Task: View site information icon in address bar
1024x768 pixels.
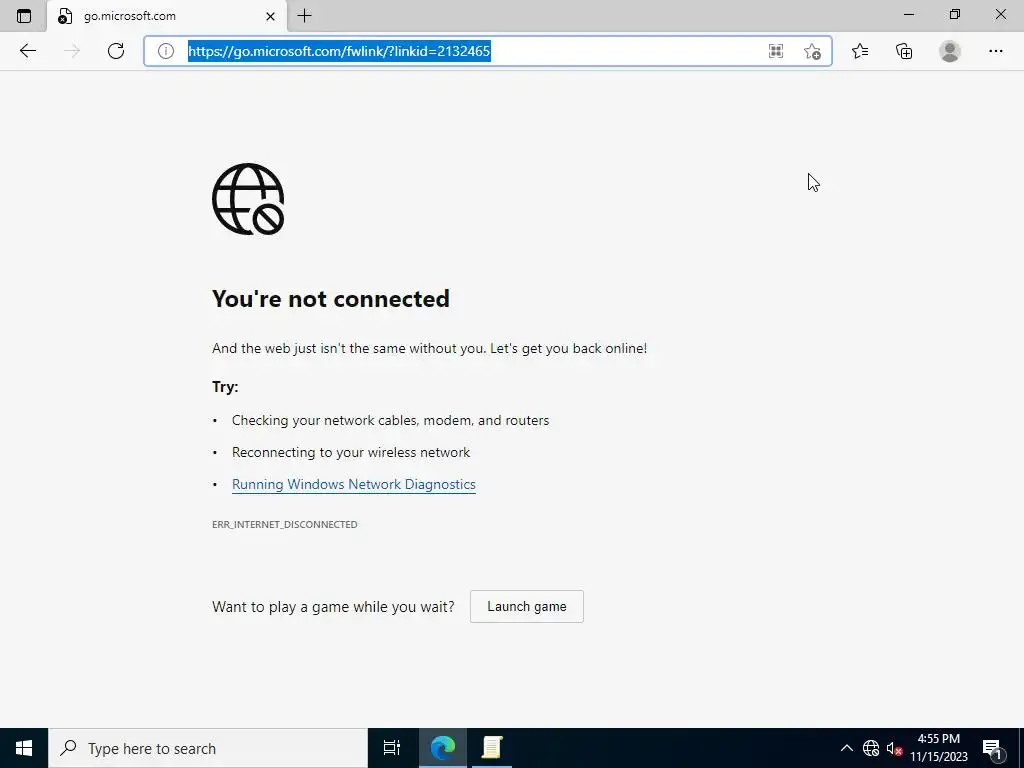Action: pyautogui.click(x=166, y=51)
